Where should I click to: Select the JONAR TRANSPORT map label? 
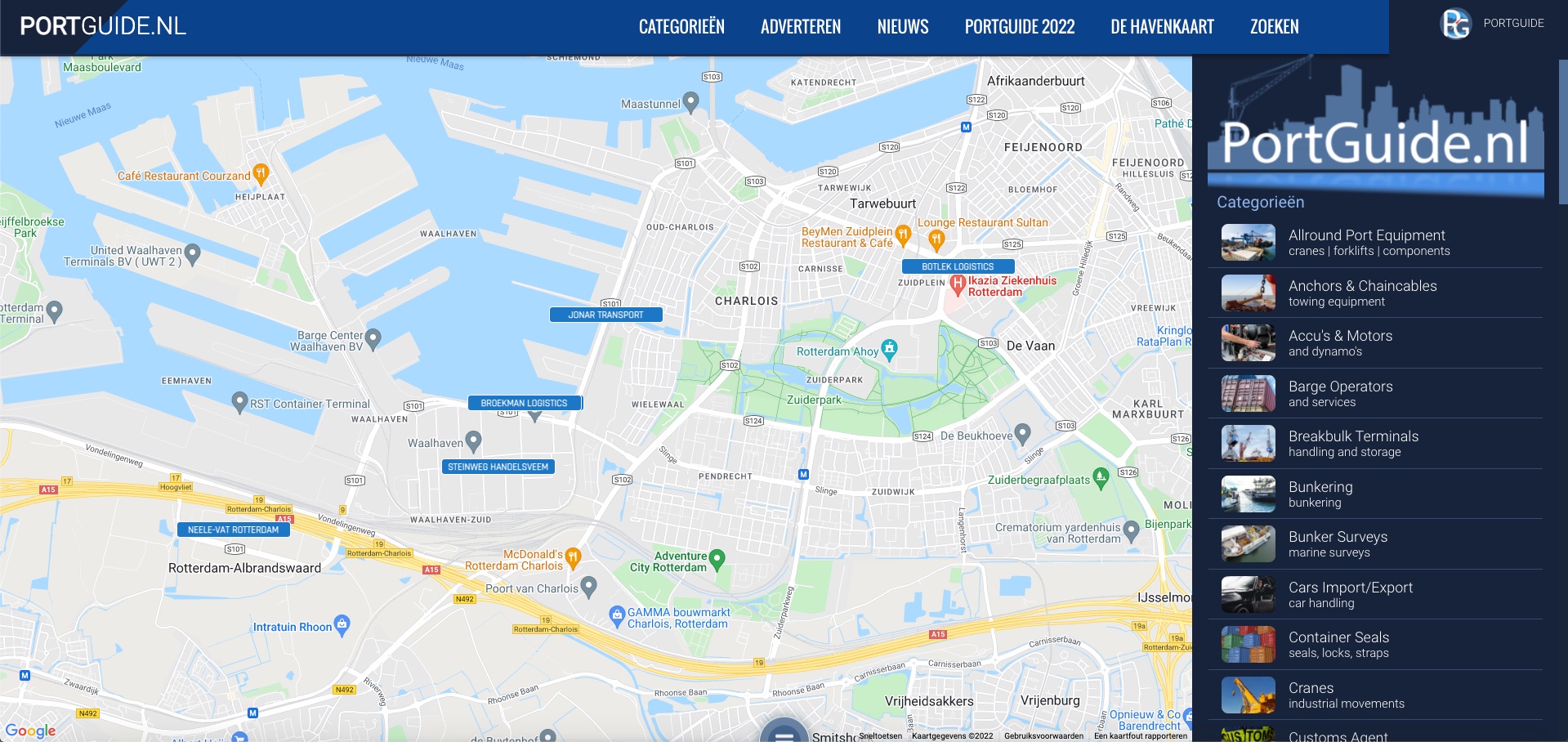click(605, 315)
